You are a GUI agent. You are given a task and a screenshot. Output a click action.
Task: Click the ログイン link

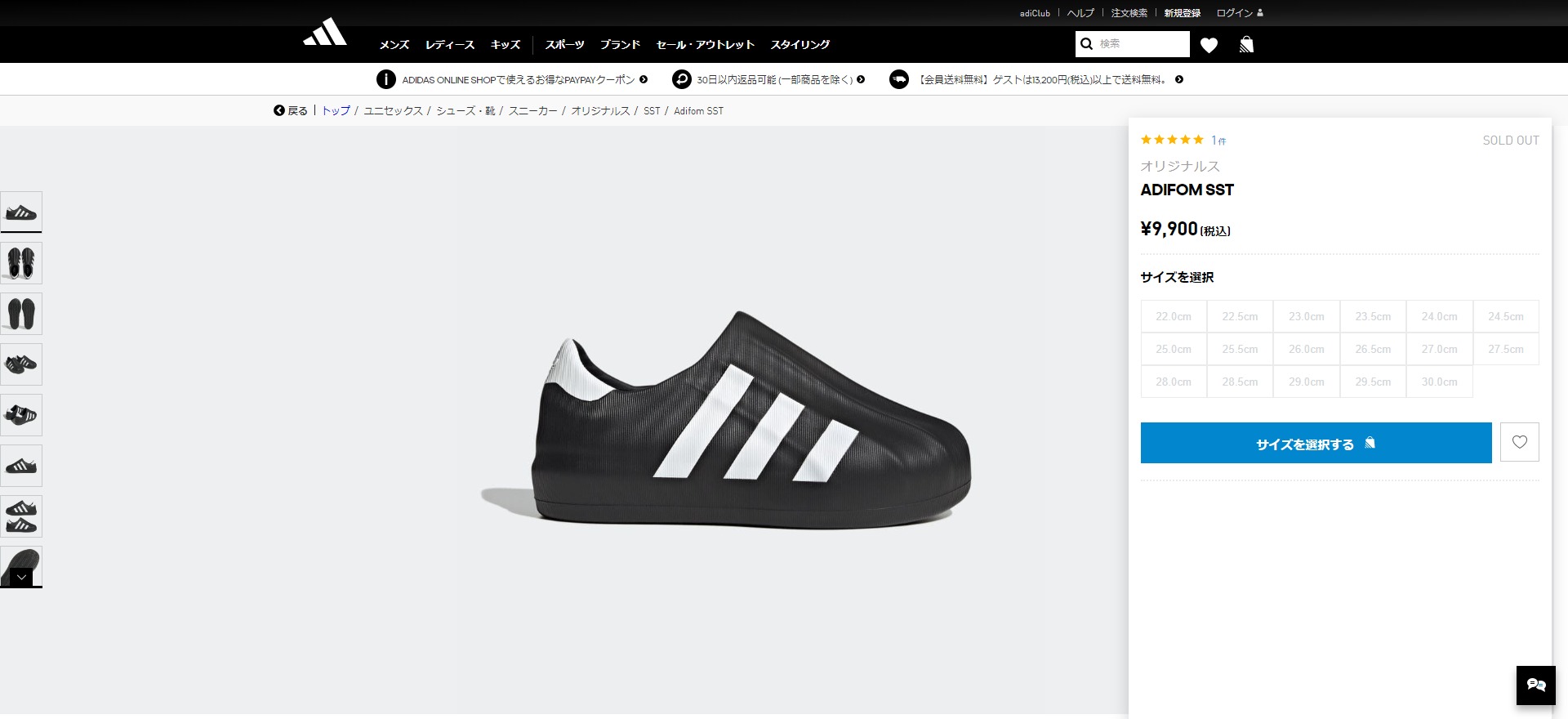[x=1234, y=13]
